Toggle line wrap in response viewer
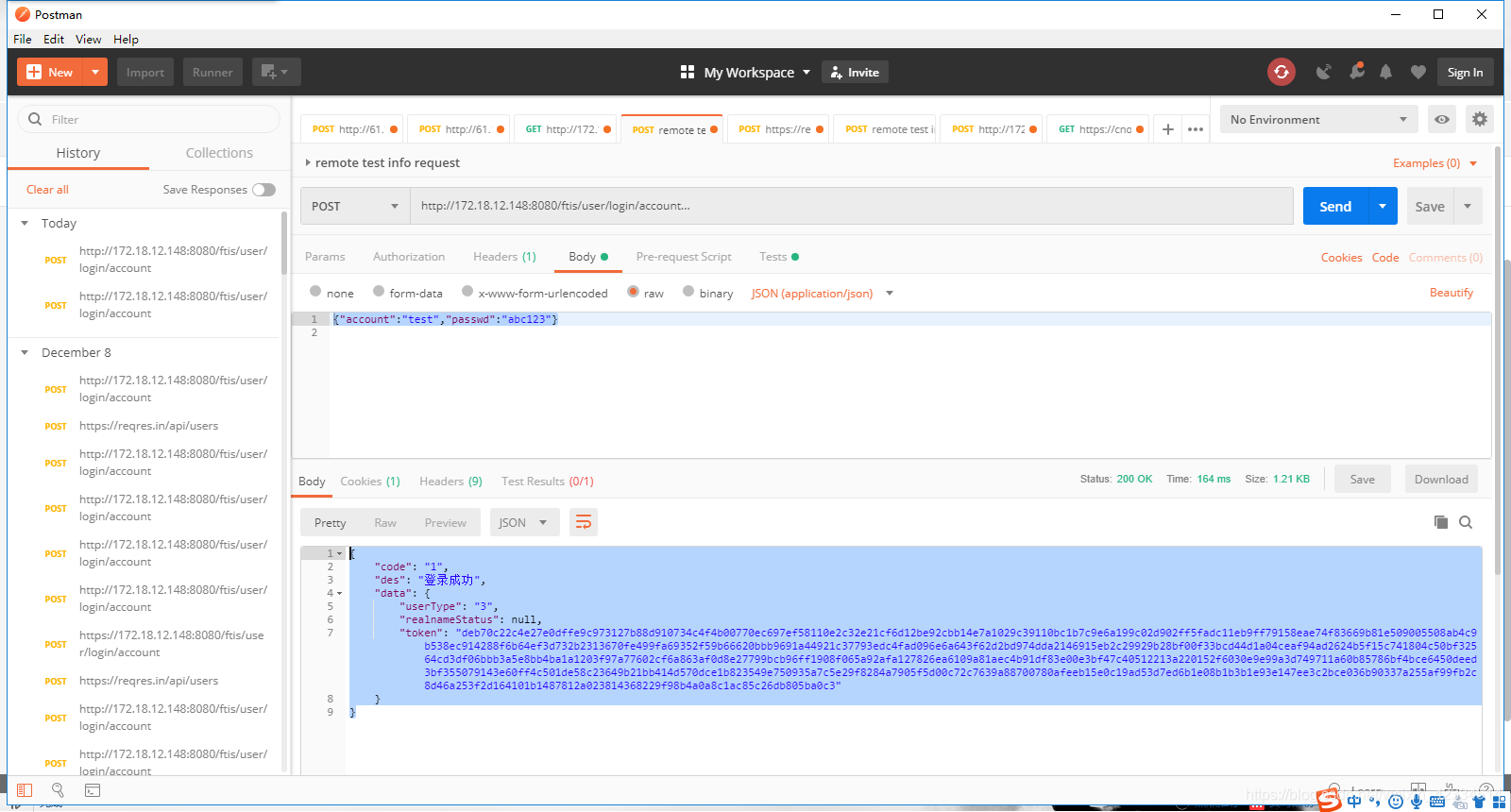1511x812 pixels. point(584,522)
